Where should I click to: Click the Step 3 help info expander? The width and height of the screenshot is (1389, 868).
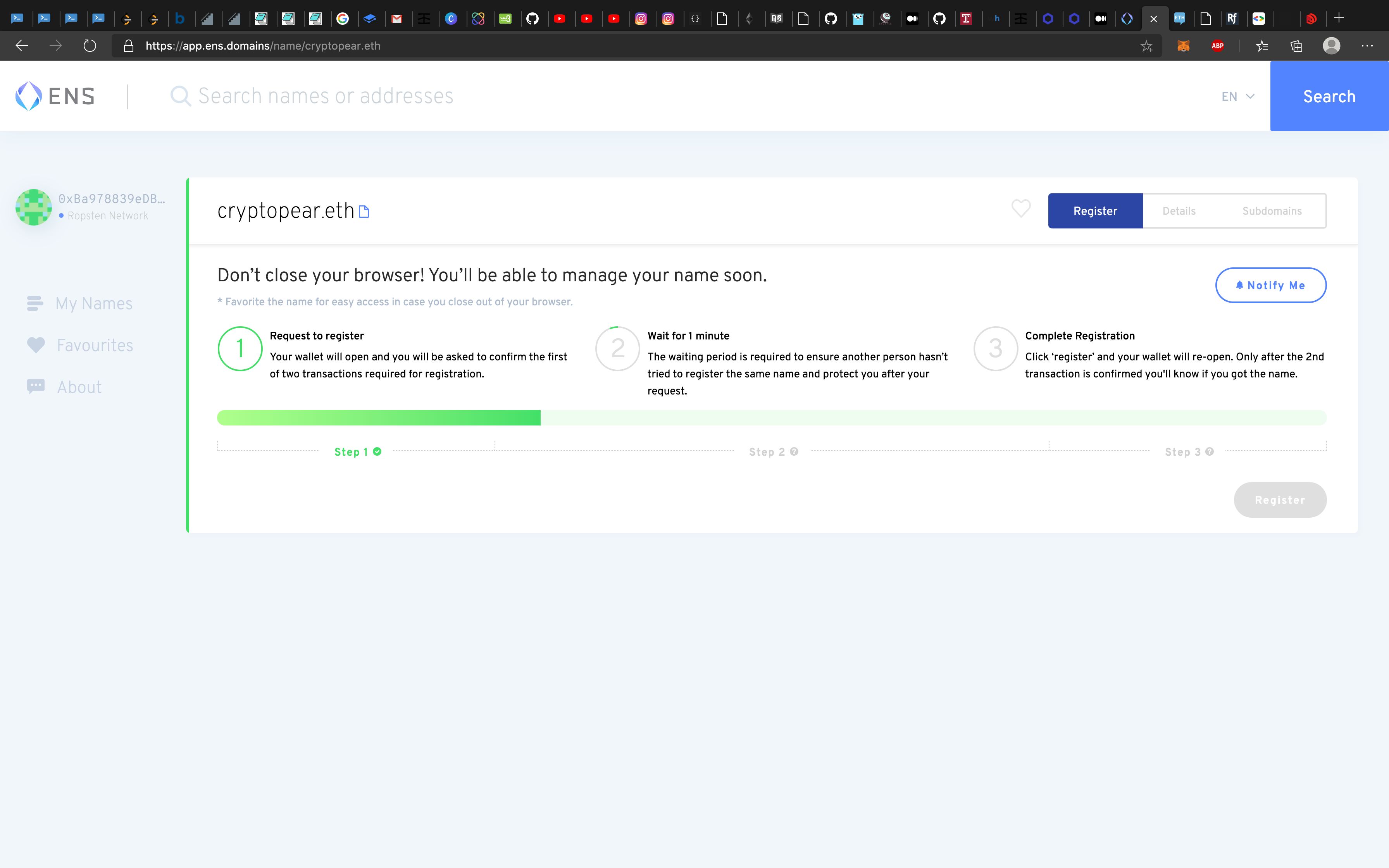coord(1210,451)
